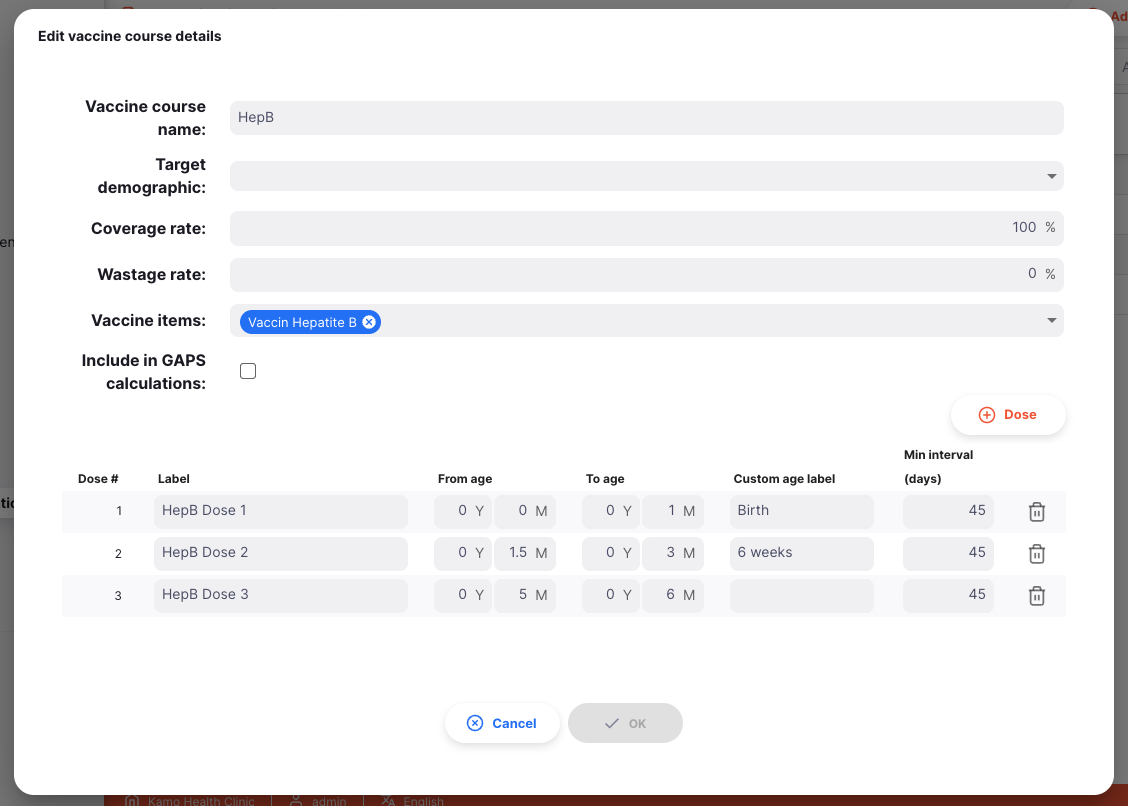Click the Edit vaccine course details title
Screen dimensions: 1128x806
coord(129,36)
